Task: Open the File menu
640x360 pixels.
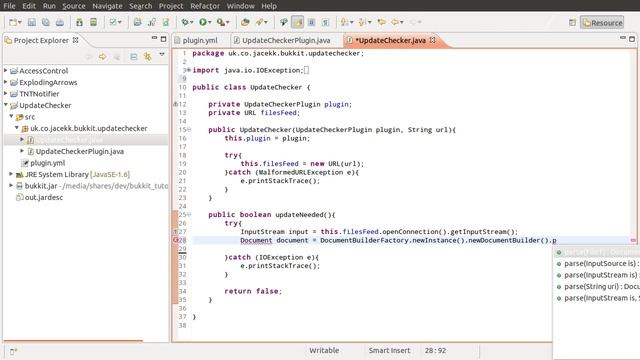Action: pos(9,6)
